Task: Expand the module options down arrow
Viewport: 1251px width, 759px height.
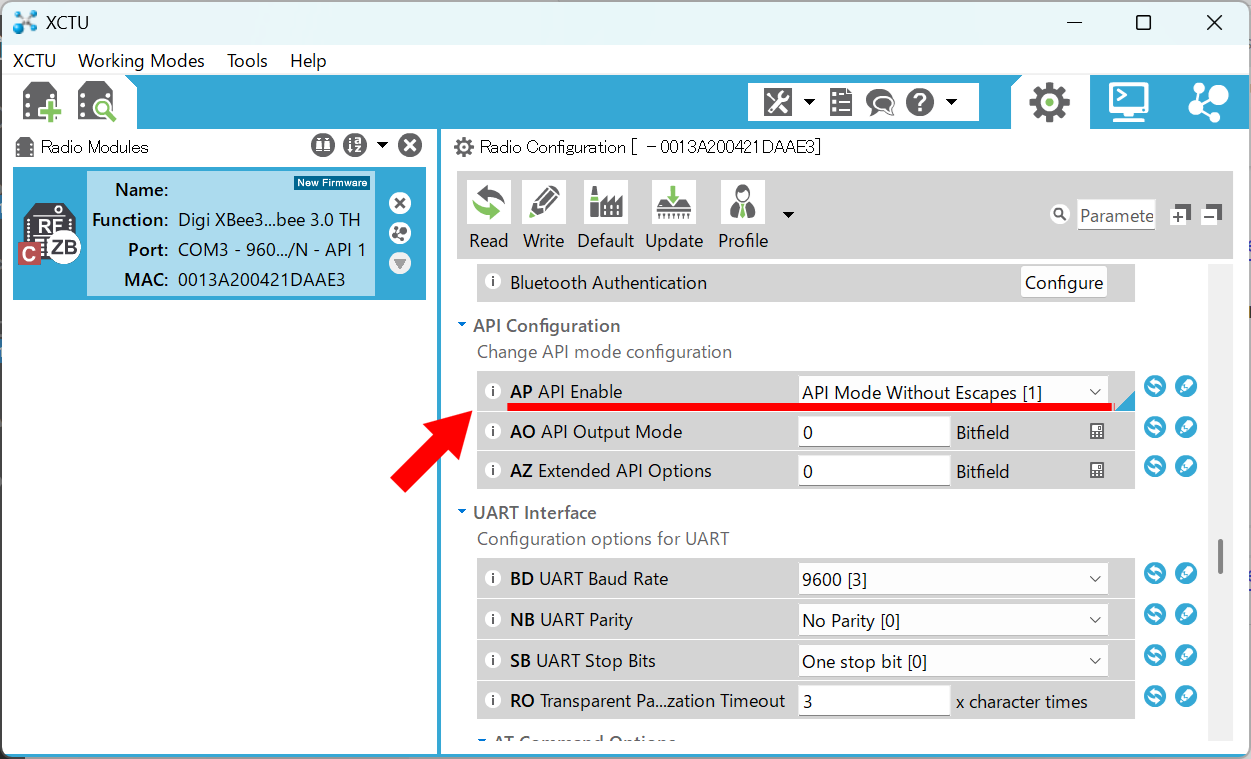Action: pos(400,263)
